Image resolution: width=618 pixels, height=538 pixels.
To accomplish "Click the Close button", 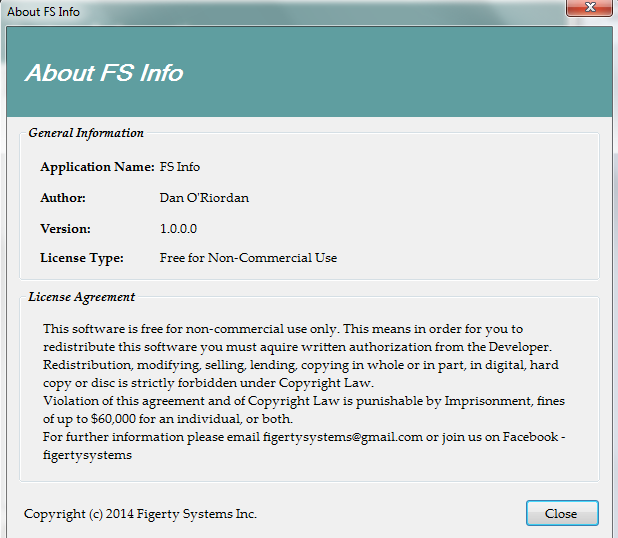I will click(561, 513).
